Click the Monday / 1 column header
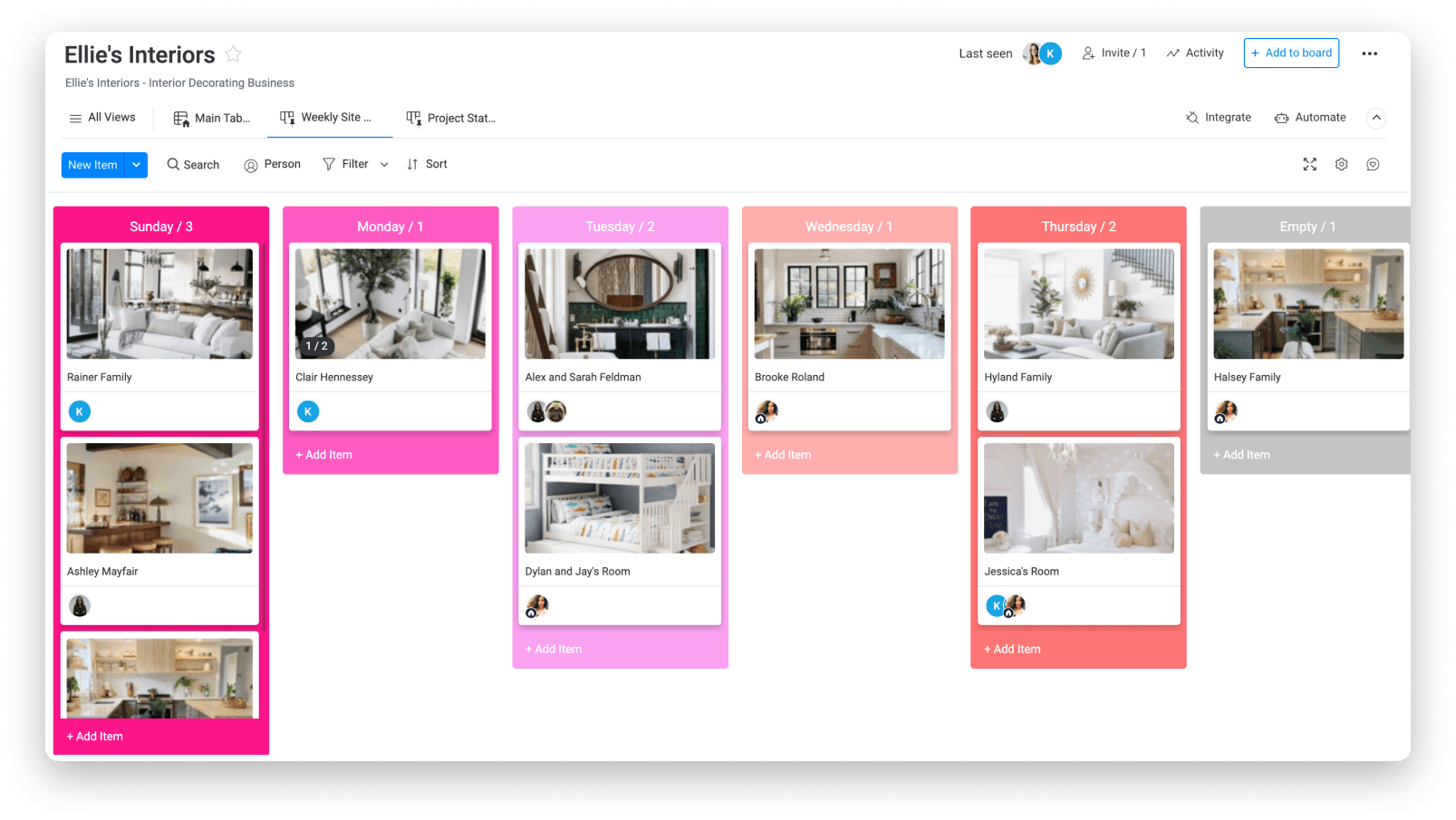 point(391,227)
